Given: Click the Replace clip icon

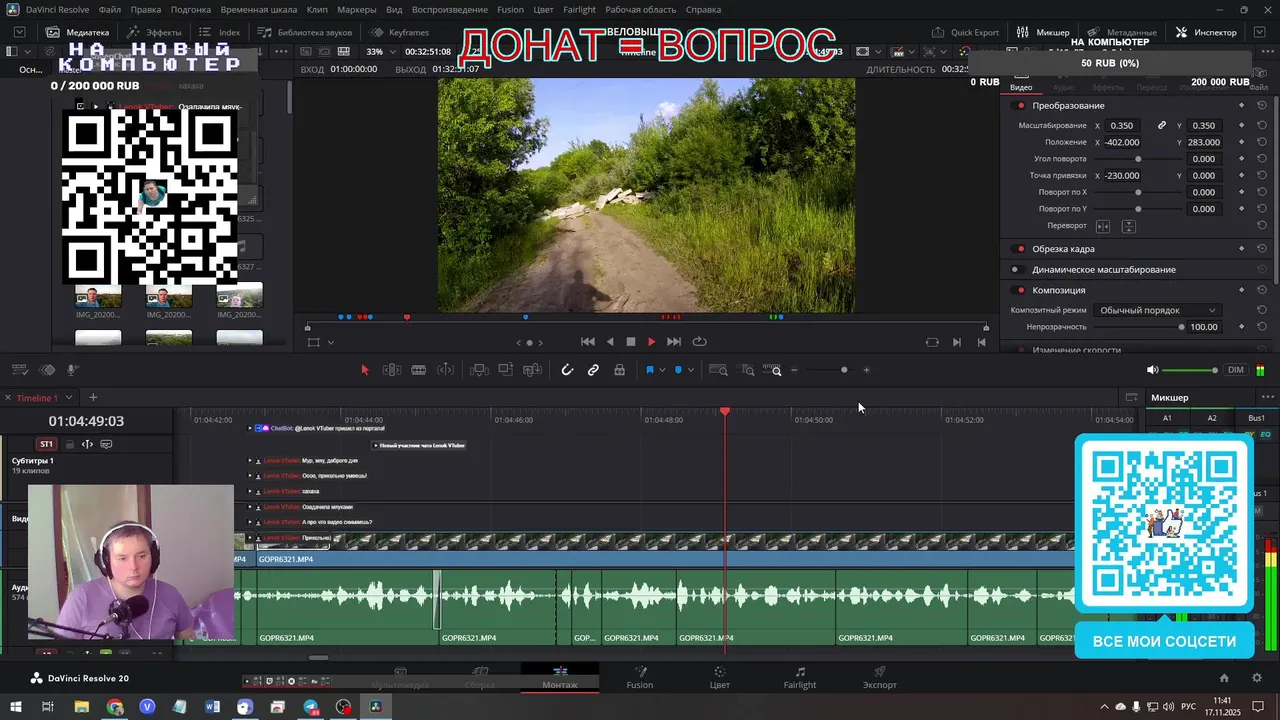Looking at the screenshot, I should coord(533,370).
